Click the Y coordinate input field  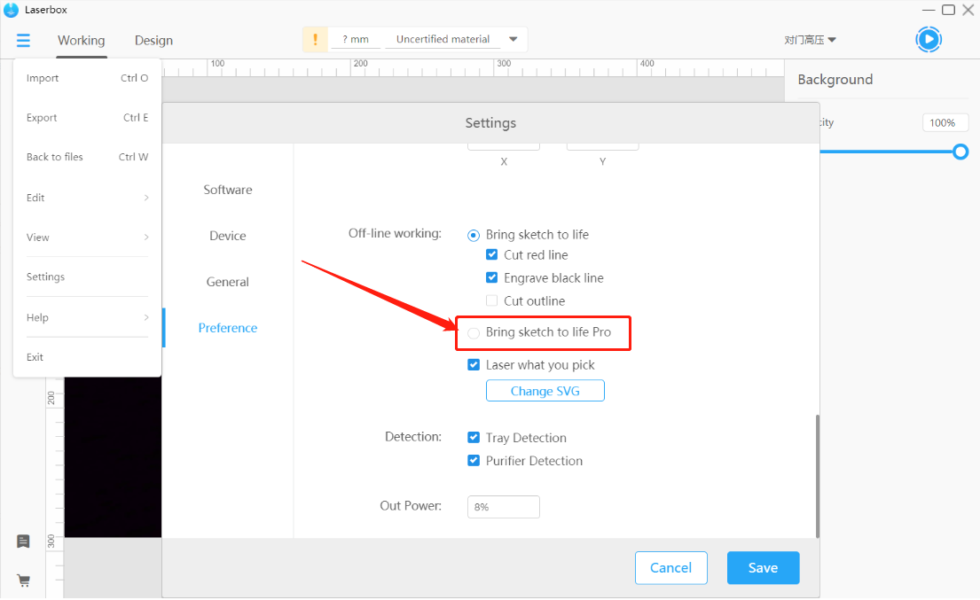[x=602, y=146]
